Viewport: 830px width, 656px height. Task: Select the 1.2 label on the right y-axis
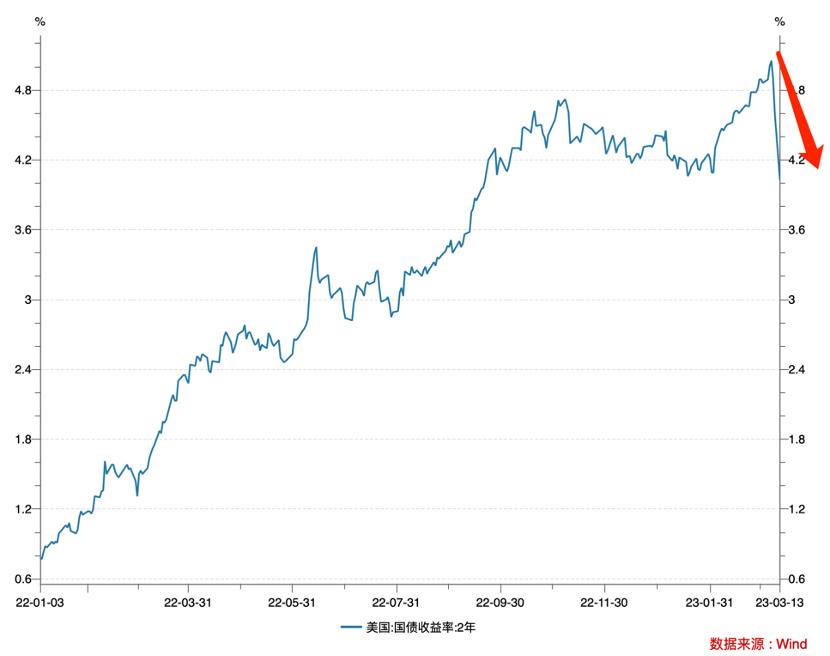[798, 509]
